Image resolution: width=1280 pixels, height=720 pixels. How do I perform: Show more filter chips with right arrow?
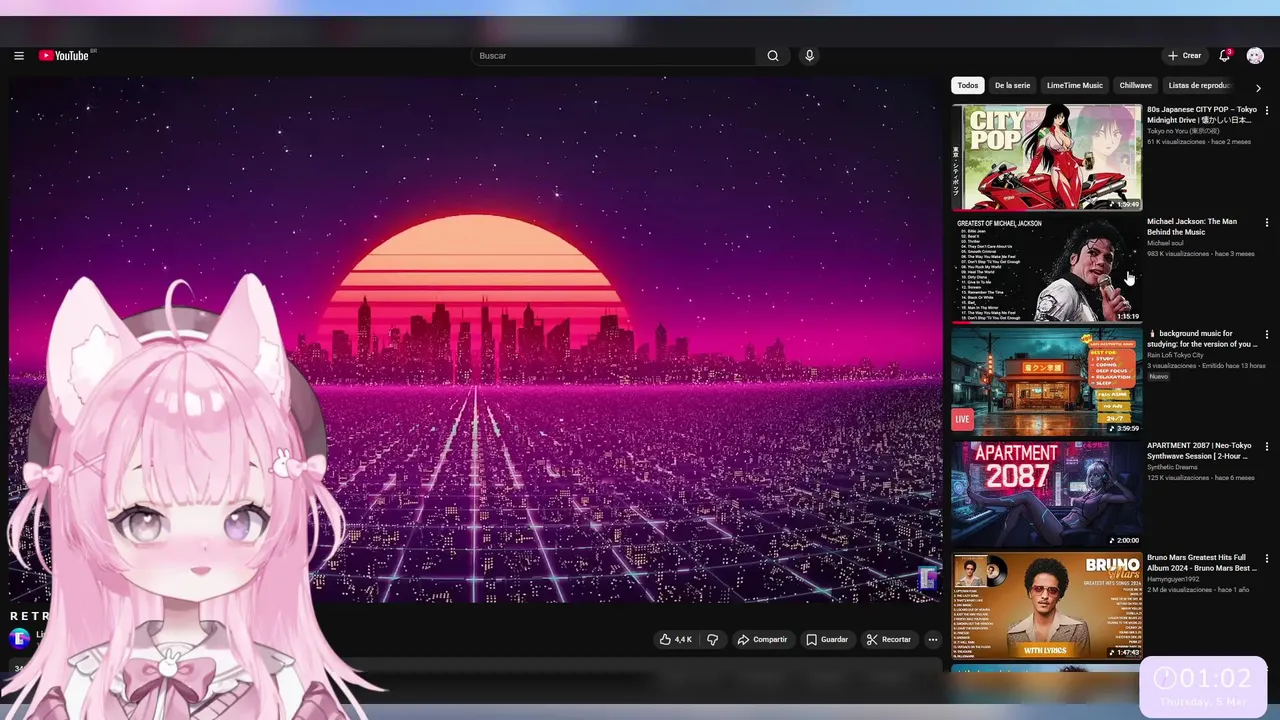(1258, 88)
